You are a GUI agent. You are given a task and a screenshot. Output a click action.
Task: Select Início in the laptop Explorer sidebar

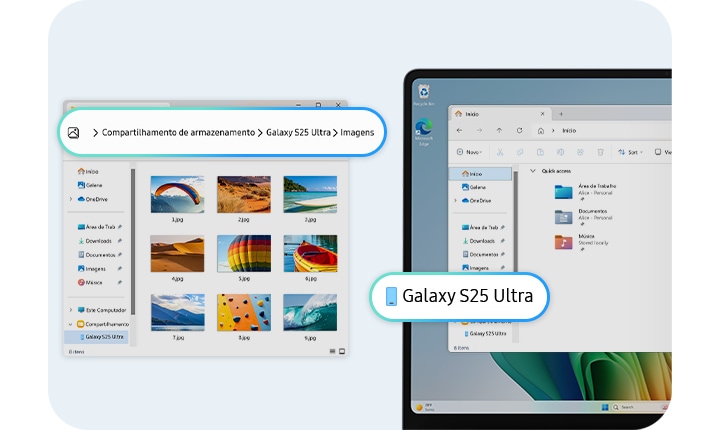(480, 174)
